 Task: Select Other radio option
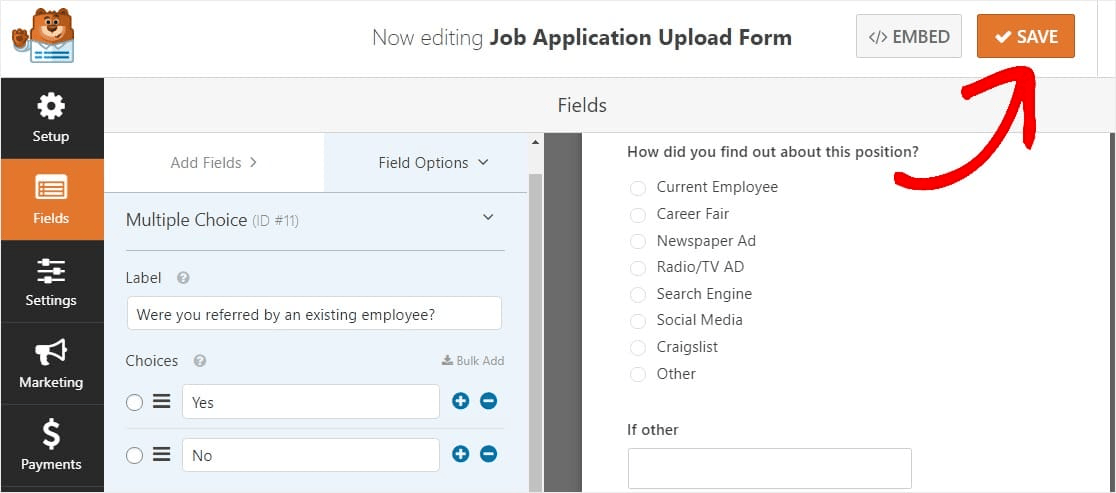(x=638, y=374)
